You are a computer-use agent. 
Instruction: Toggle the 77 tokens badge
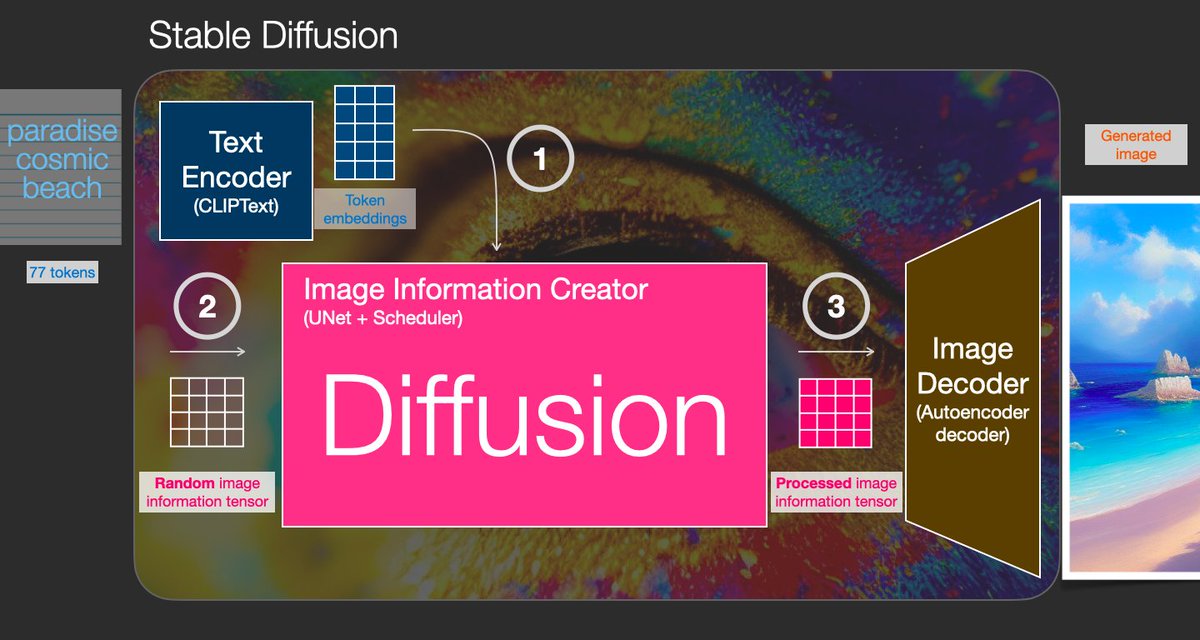click(x=62, y=271)
